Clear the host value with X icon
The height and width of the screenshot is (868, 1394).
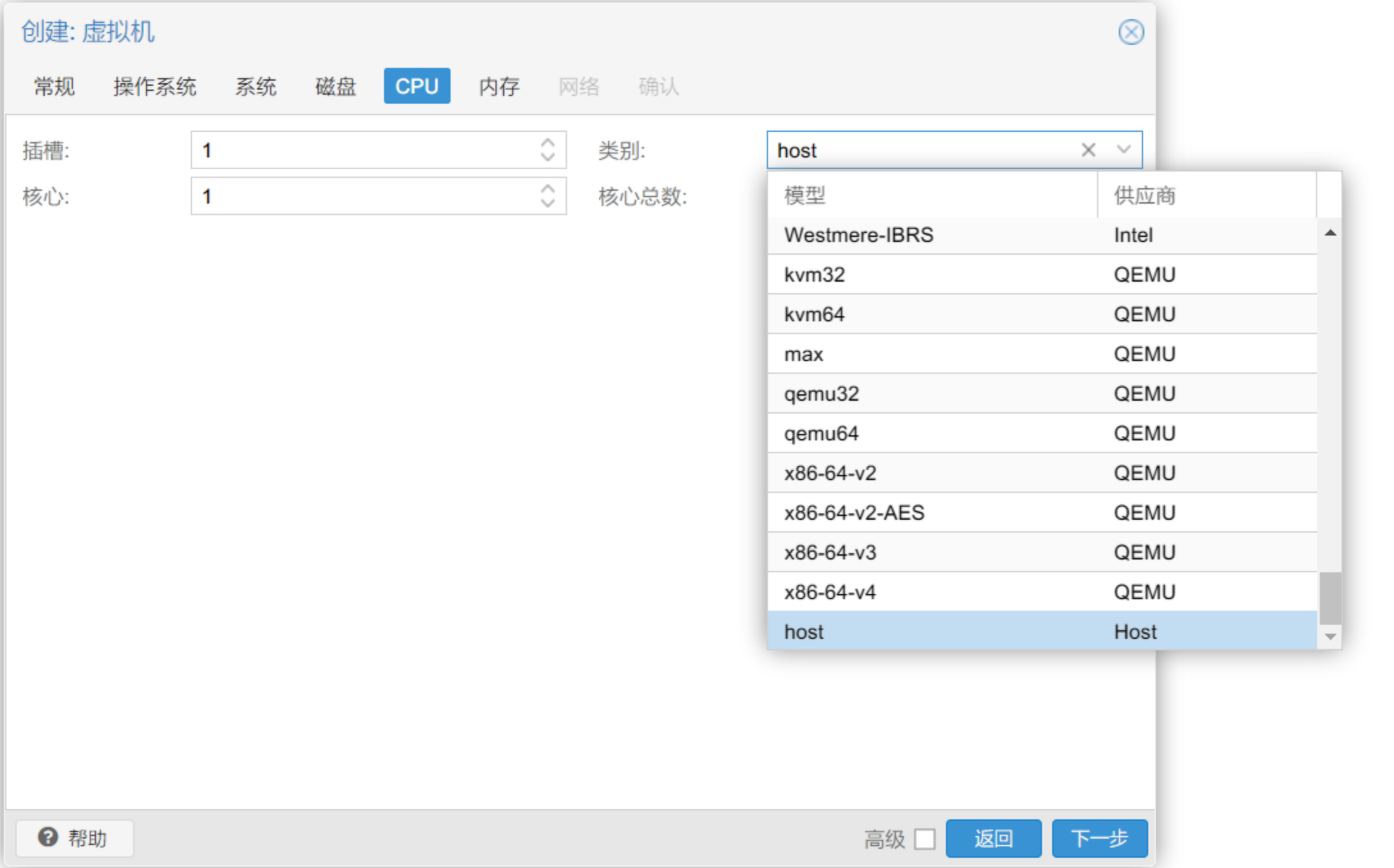click(1088, 150)
